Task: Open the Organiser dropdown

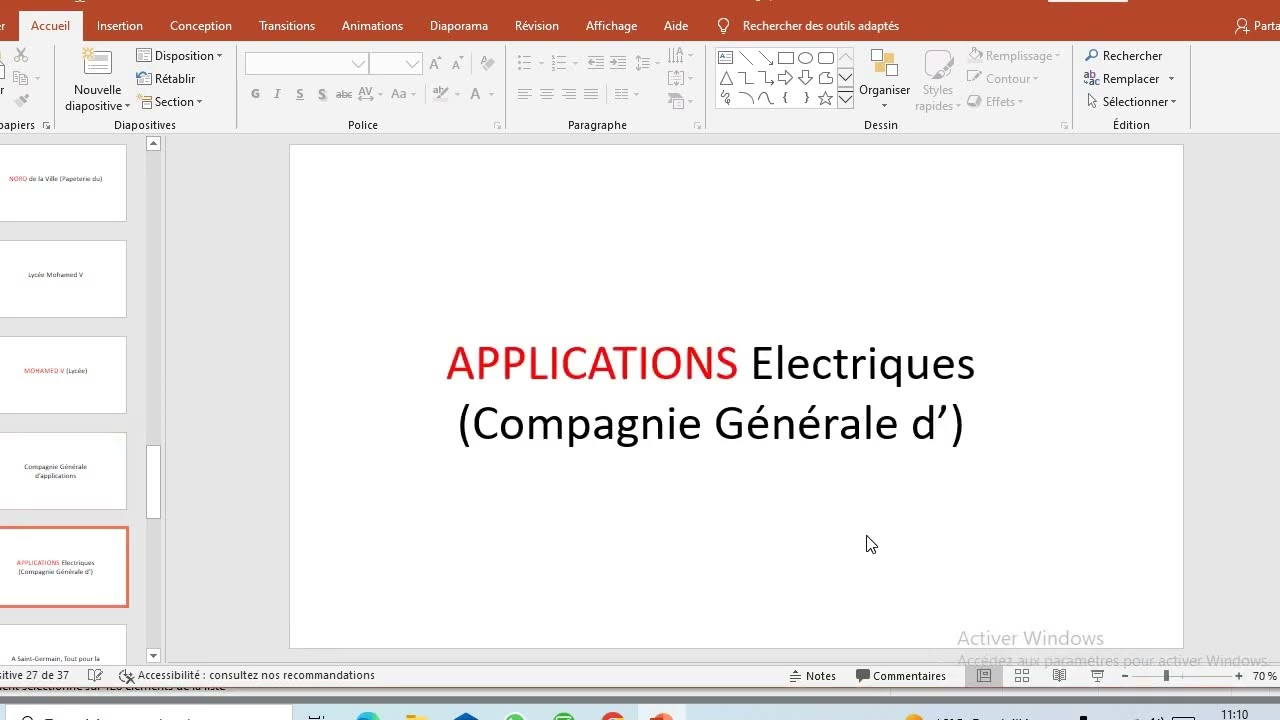Action: pos(884,80)
